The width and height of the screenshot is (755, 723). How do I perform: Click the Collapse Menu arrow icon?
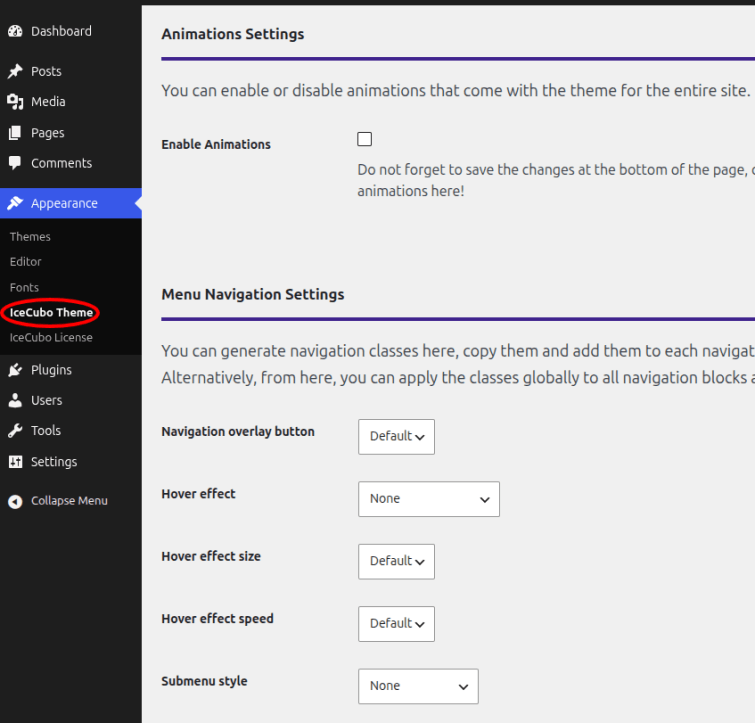click(15, 502)
